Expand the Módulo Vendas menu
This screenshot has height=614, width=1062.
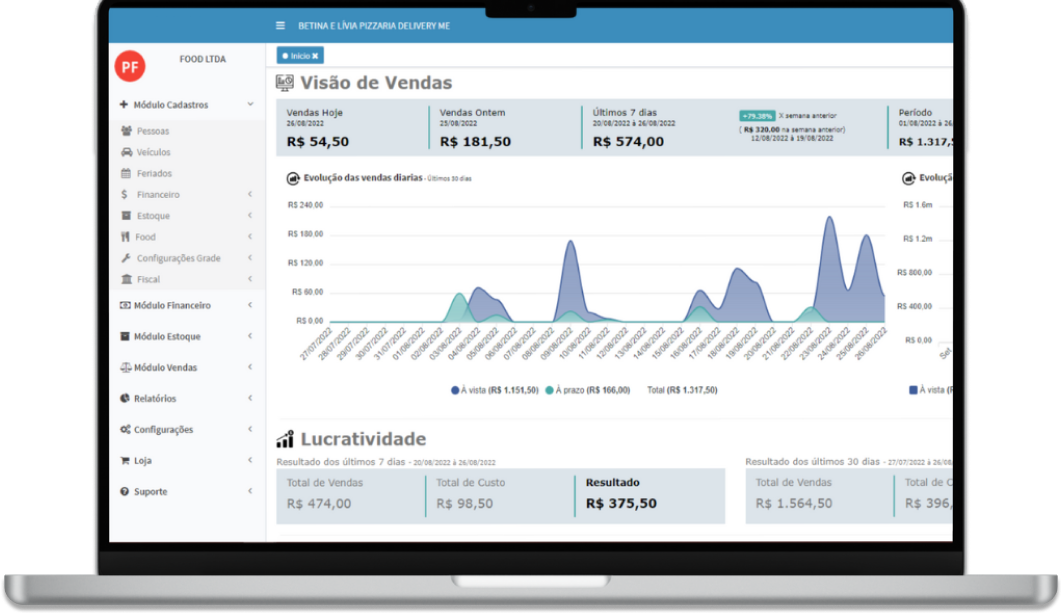pos(185,368)
